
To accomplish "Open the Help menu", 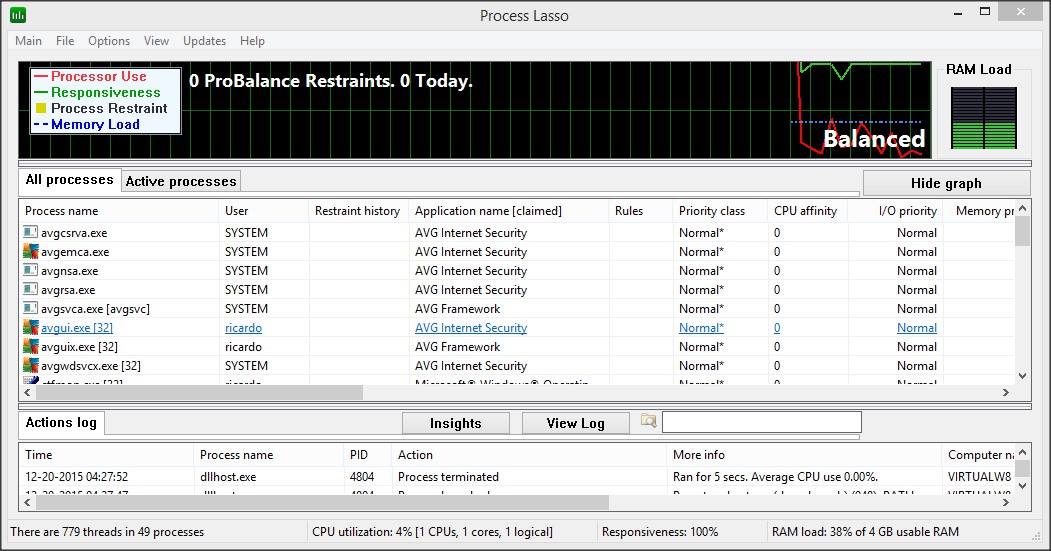I will click(x=252, y=41).
